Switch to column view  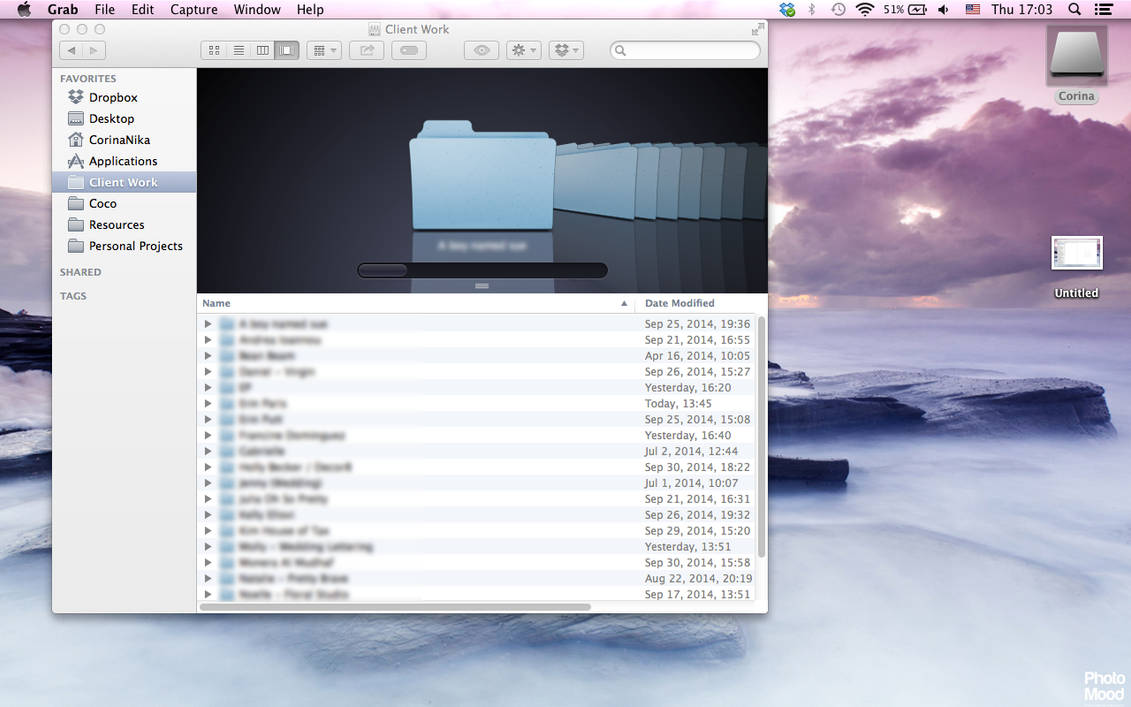coord(262,49)
